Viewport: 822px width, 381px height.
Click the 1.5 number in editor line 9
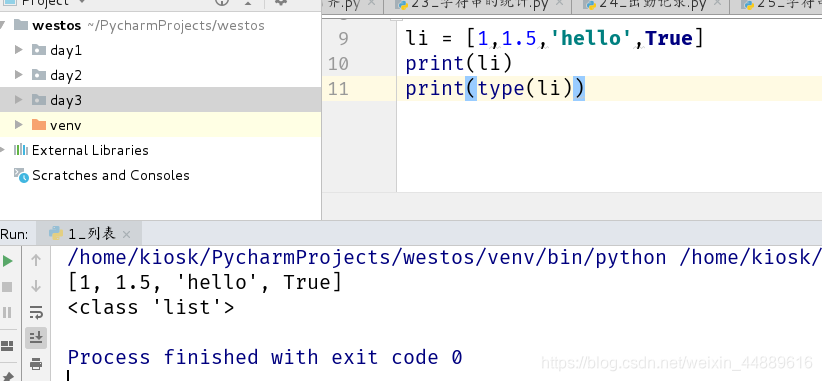tap(519, 38)
